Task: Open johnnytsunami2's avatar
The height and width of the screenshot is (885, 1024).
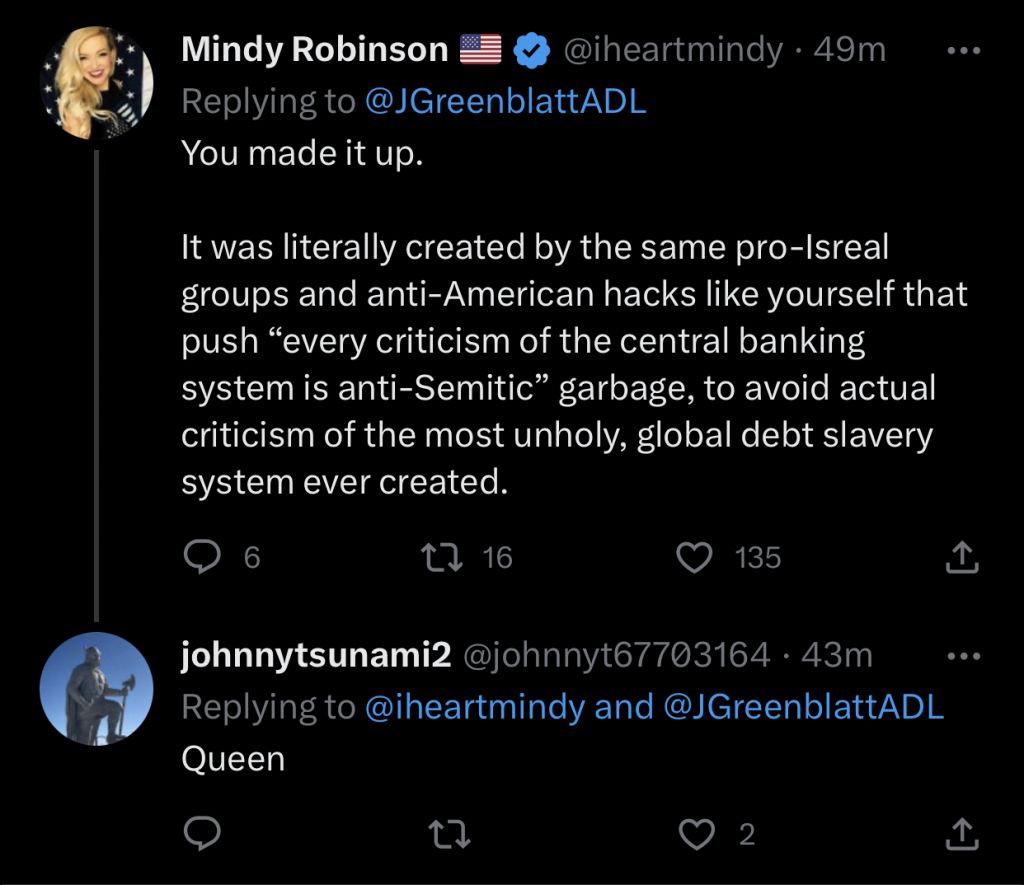Action: 96,688
